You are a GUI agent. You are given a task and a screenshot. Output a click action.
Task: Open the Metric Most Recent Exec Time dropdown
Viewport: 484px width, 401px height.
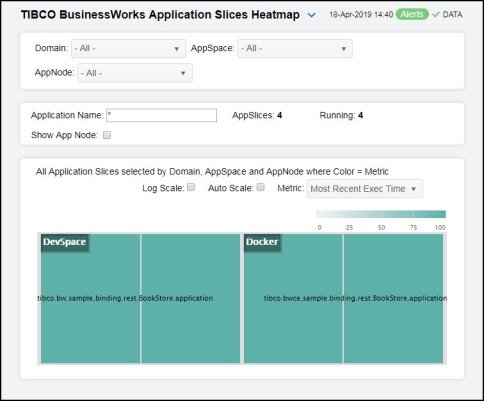coord(365,189)
